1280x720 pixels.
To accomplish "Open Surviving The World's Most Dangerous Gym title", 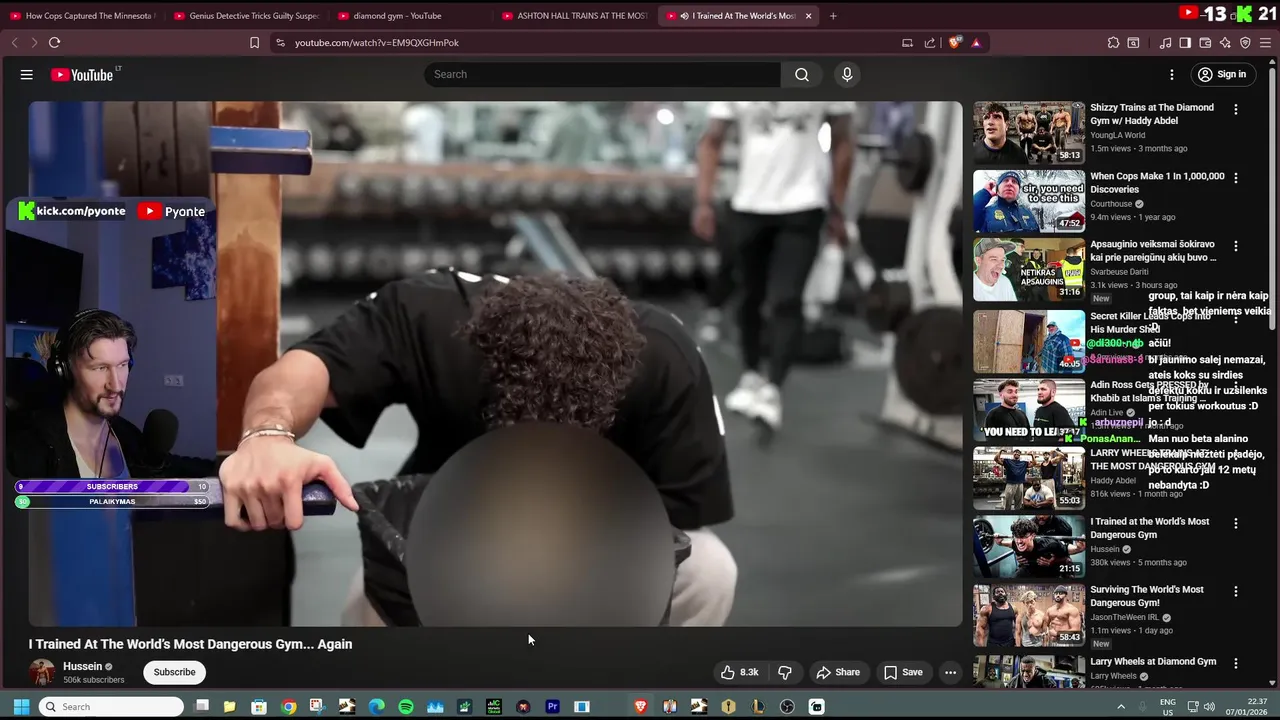I will pyautogui.click(x=1147, y=596).
